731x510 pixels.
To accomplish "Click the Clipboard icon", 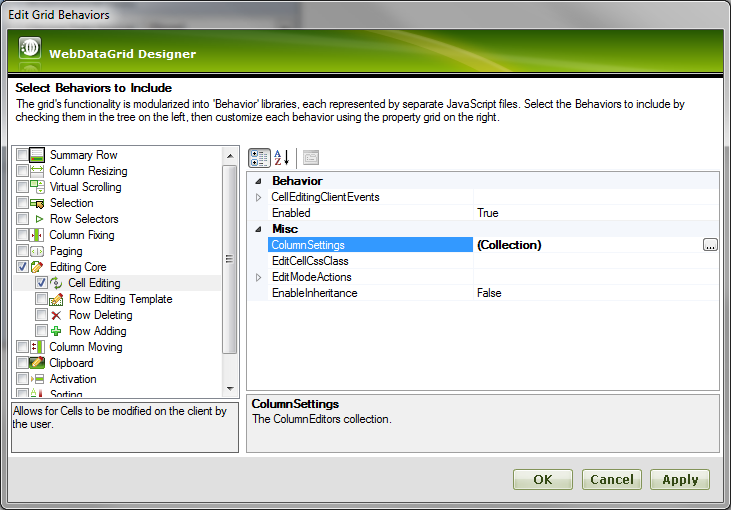I will pyautogui.click(x=37, y=363).
